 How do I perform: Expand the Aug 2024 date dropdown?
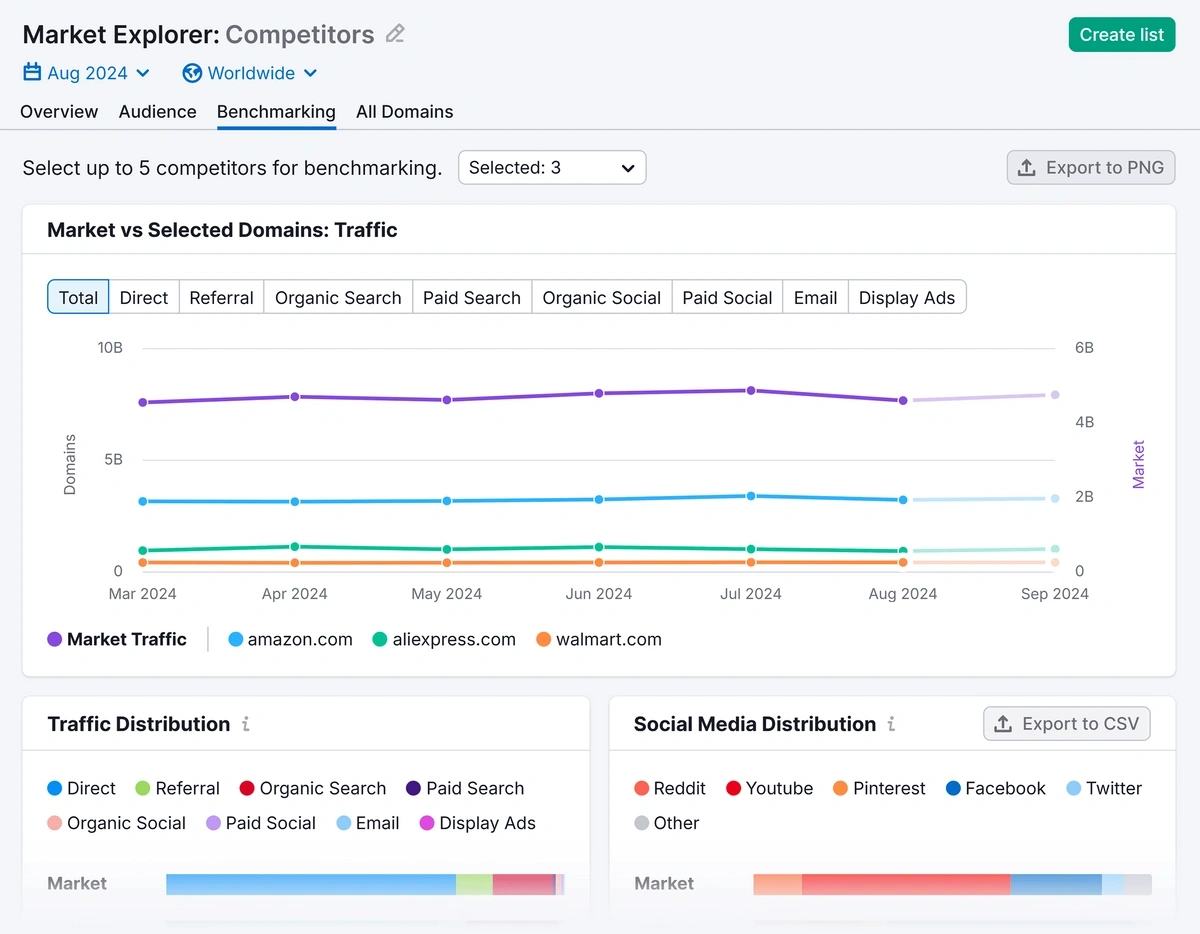[142, 73]
